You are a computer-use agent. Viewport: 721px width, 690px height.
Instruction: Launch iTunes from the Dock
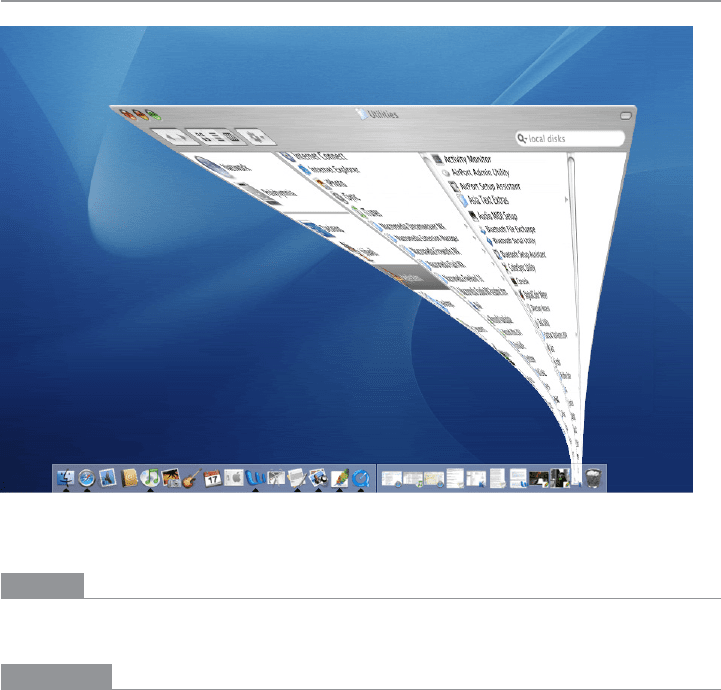point(150,478)
